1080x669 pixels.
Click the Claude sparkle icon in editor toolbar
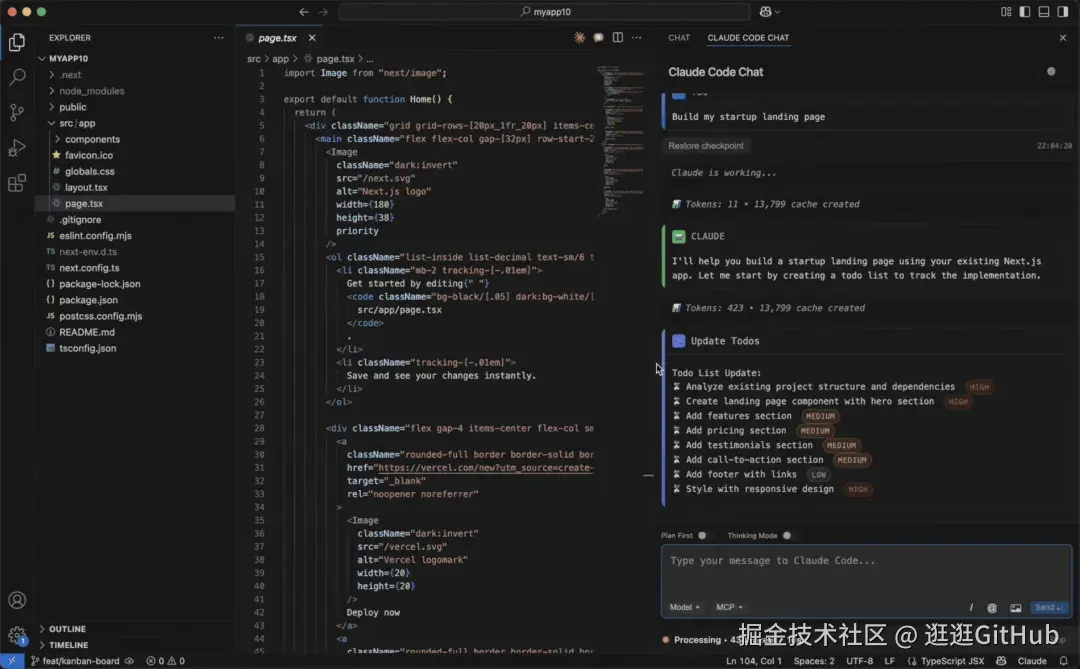[579, 38]
